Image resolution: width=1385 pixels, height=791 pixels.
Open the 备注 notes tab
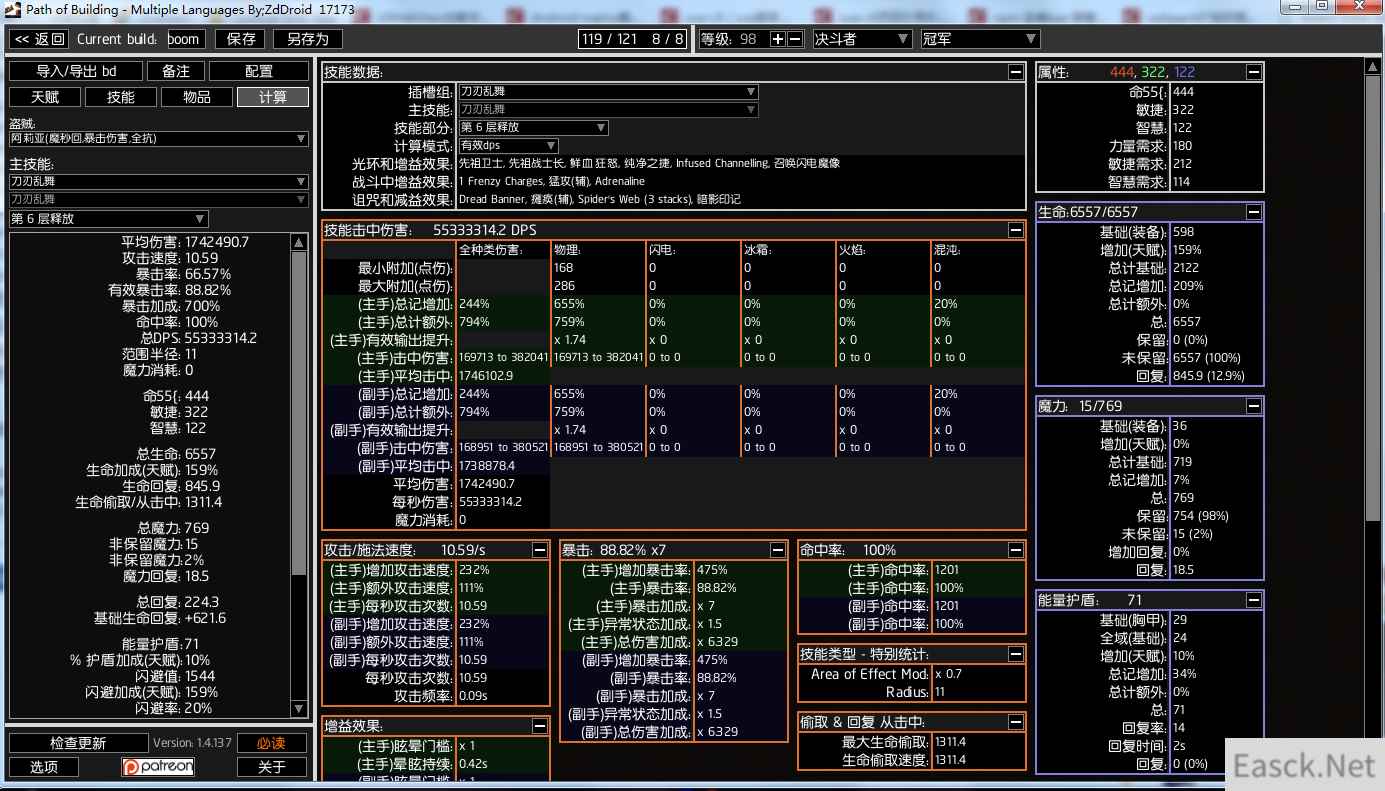point(176,71)
